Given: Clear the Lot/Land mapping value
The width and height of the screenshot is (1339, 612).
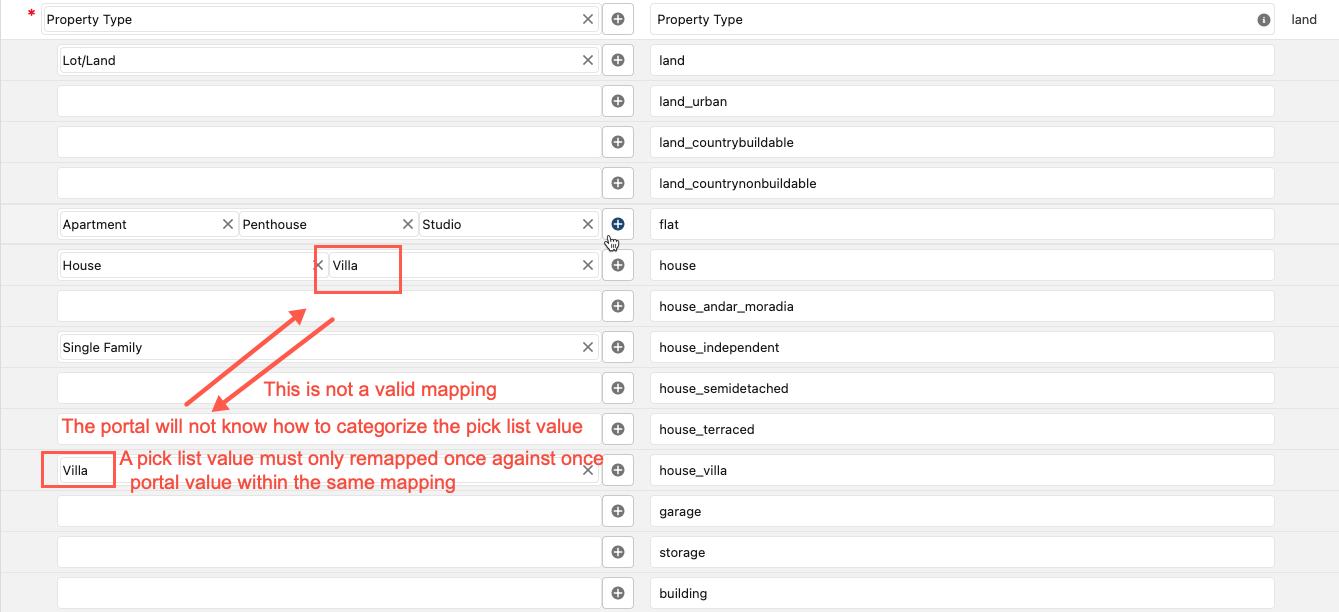Looking at the screenshot, I should [587, 60].
